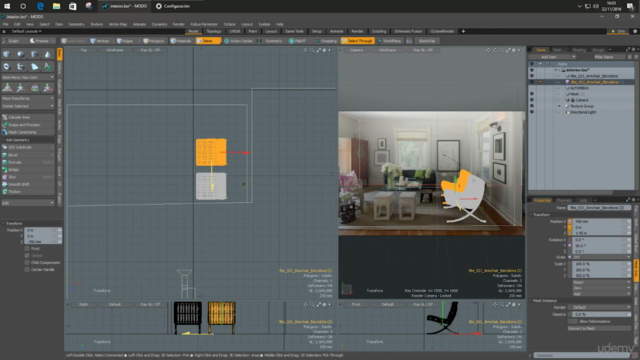Click the gear settings icon in Camera viewport
The width and height of the screenshot is (640, 360).
point(513,50)
